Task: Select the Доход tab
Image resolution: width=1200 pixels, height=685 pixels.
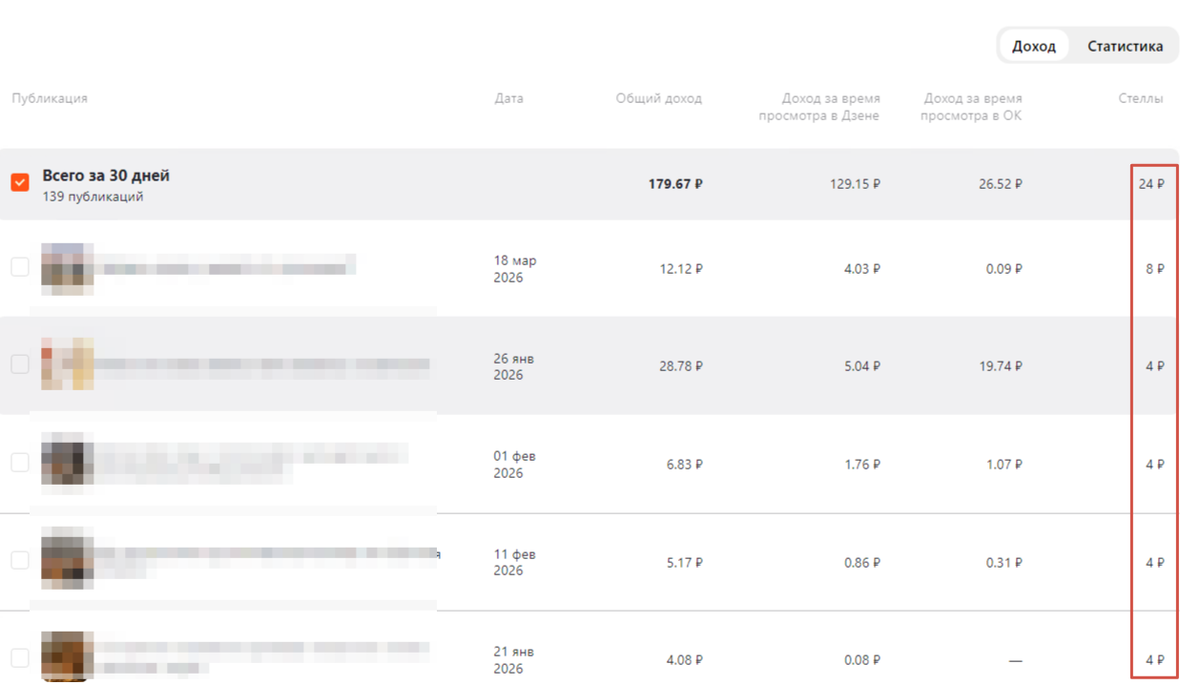Action: tap(1033, 46)
